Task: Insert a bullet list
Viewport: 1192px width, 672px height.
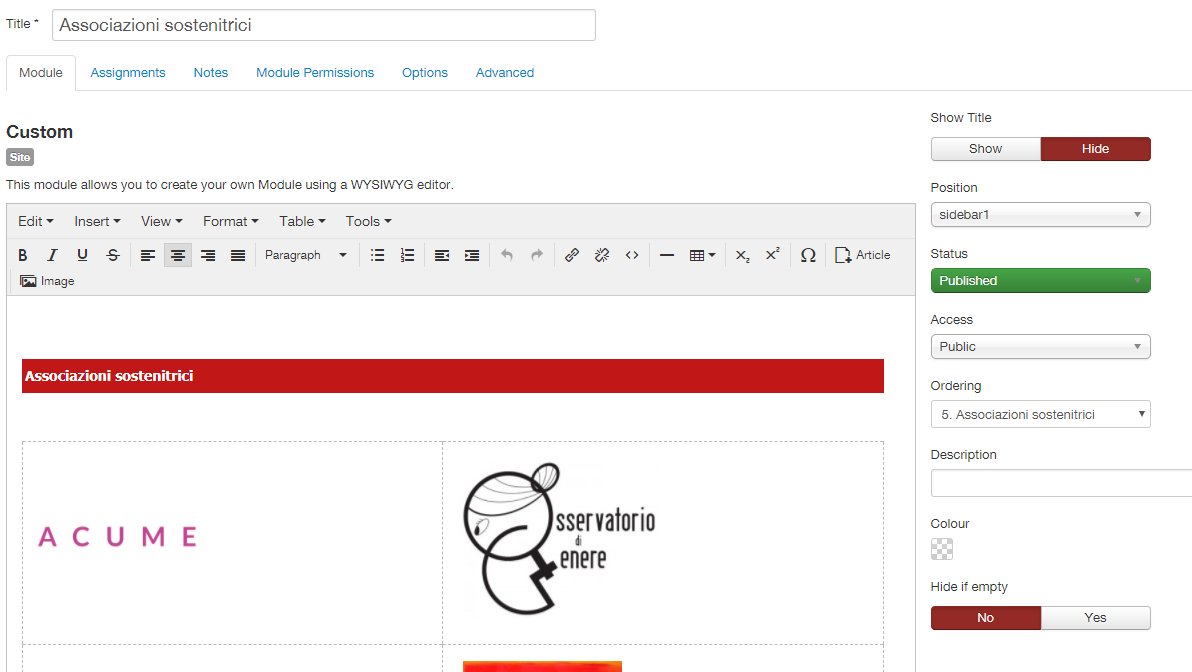Action: pyautogui.click(x=377, y=255)
